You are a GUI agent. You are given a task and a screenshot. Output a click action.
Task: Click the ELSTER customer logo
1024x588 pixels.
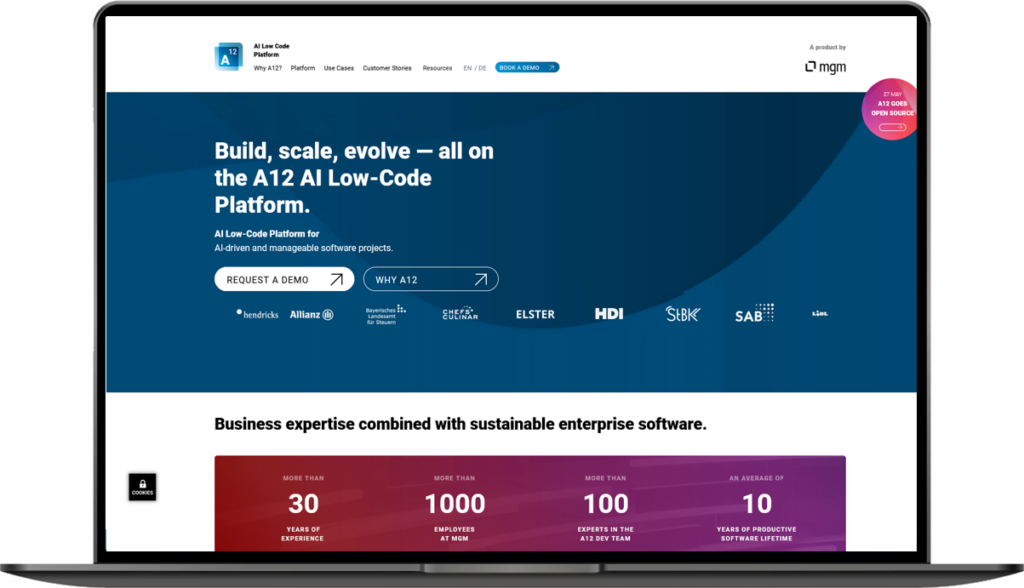tap(535, 314)
